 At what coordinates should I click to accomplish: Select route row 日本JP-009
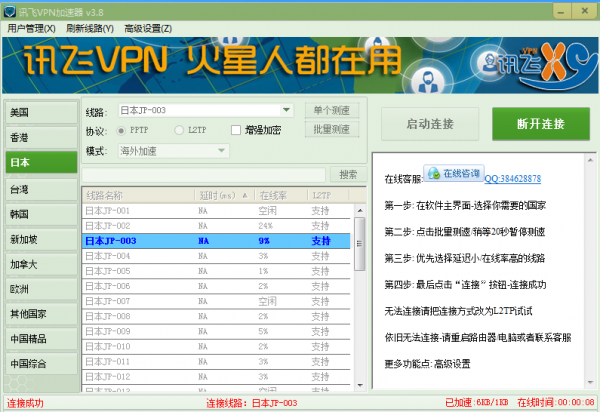click(216, 331)
